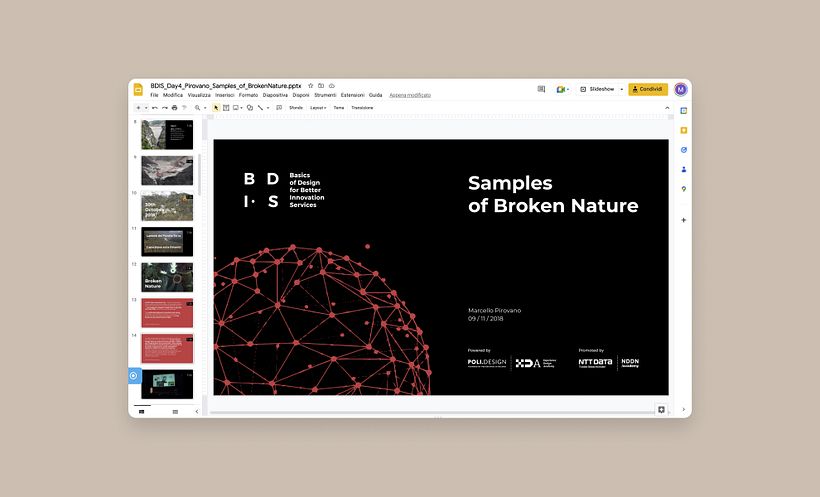820x497 pixels.
Task: Collapse the filmstrip panel with the chevron
Action: 197,412
